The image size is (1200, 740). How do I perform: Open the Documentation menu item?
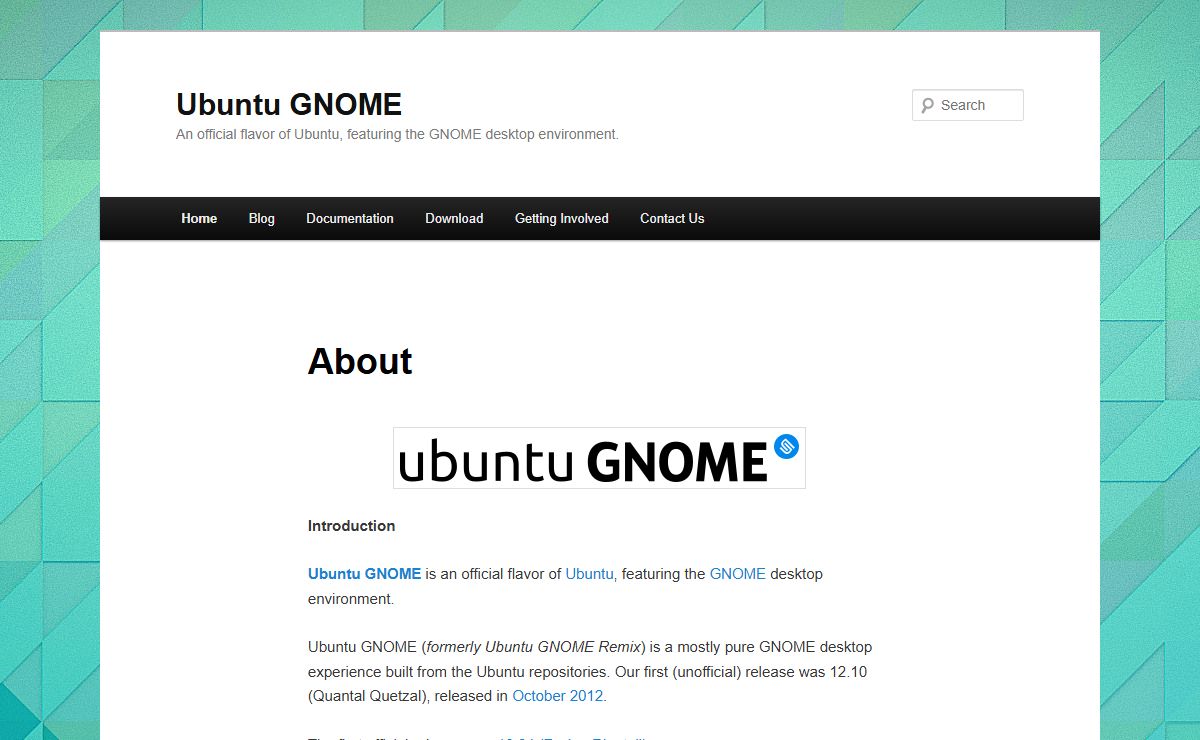pyautogui.click(x=350, y=218)
